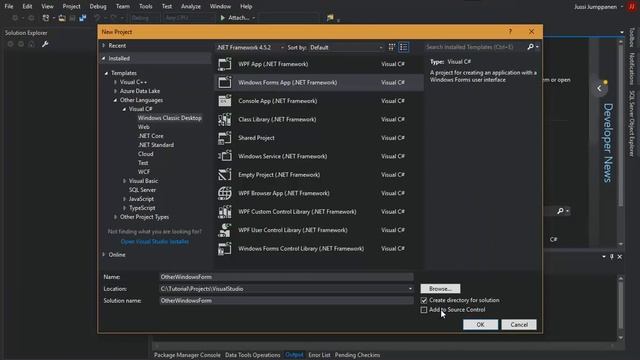Click the Cancel button

(x=519, y=324)
